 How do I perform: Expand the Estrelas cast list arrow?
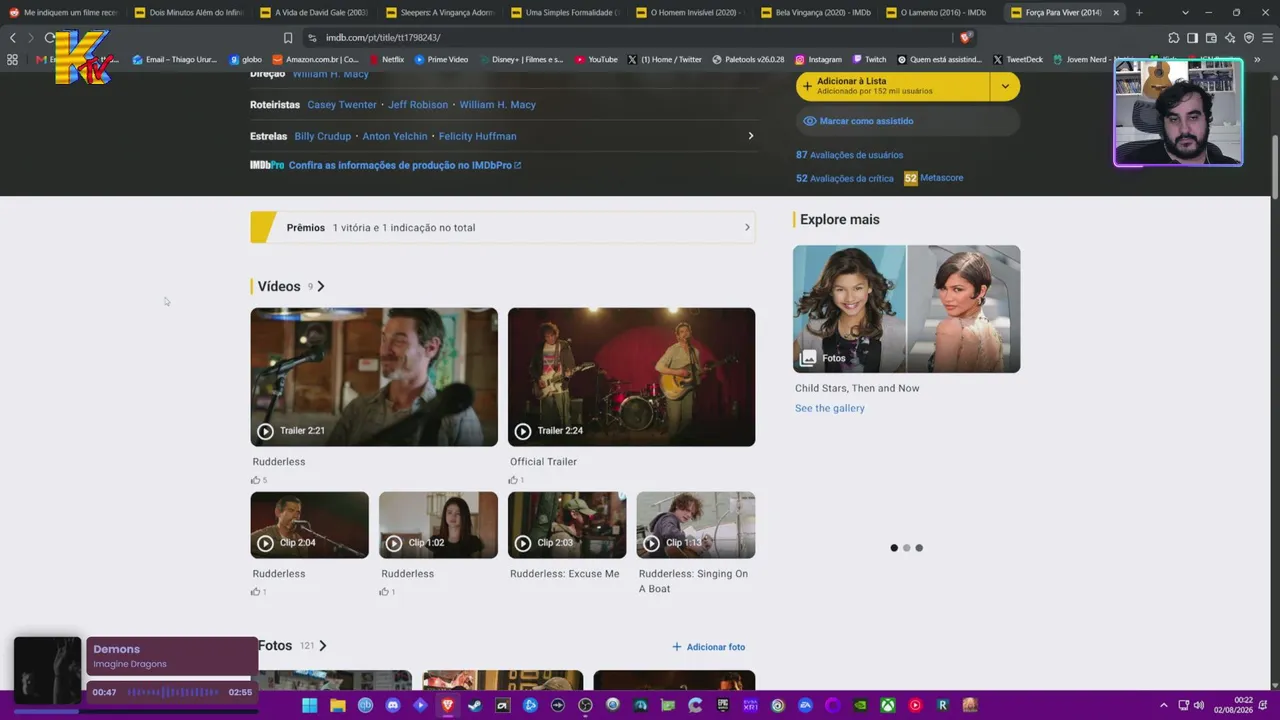[x=751, y=136]
